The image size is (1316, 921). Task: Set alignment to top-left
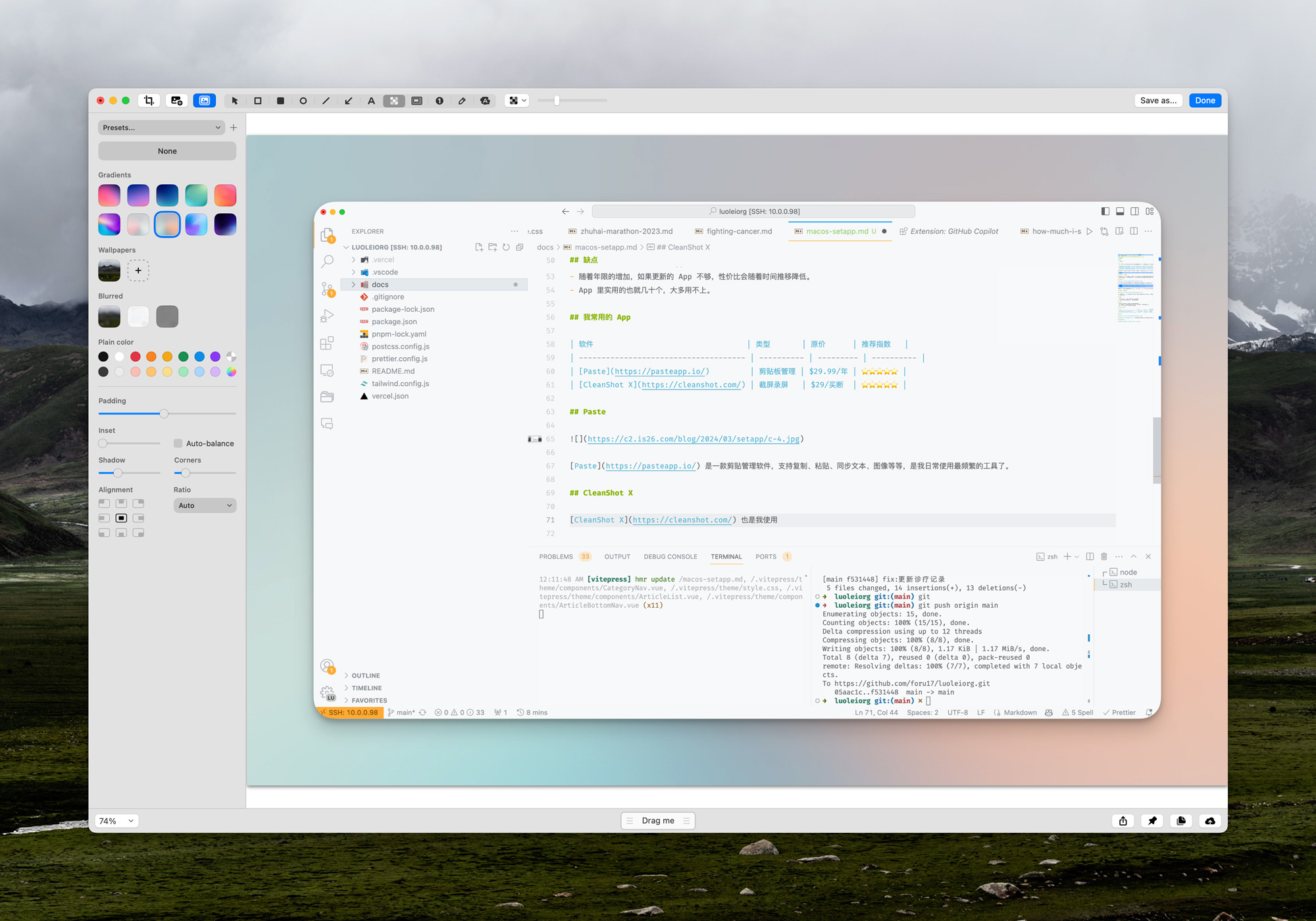(104, 503)
